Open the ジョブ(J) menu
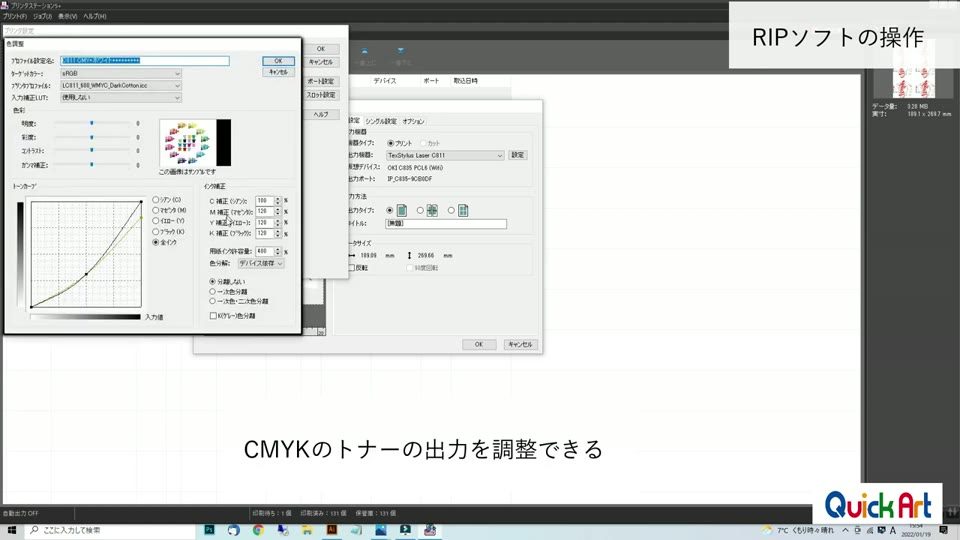Viewport: 960px width, 540px height. [42, 17]
